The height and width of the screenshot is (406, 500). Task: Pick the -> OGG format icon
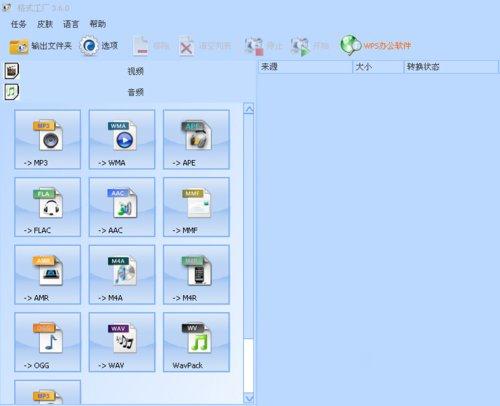48,342
